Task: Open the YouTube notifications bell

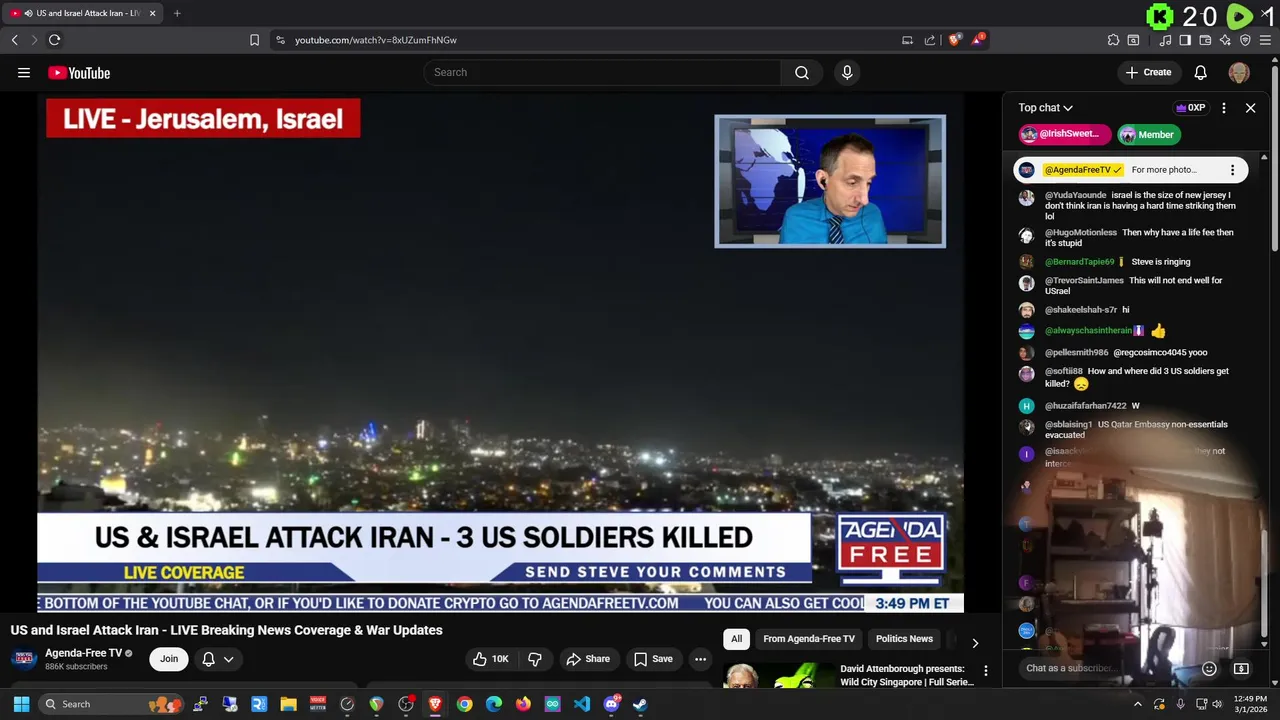Action: 1201,72
